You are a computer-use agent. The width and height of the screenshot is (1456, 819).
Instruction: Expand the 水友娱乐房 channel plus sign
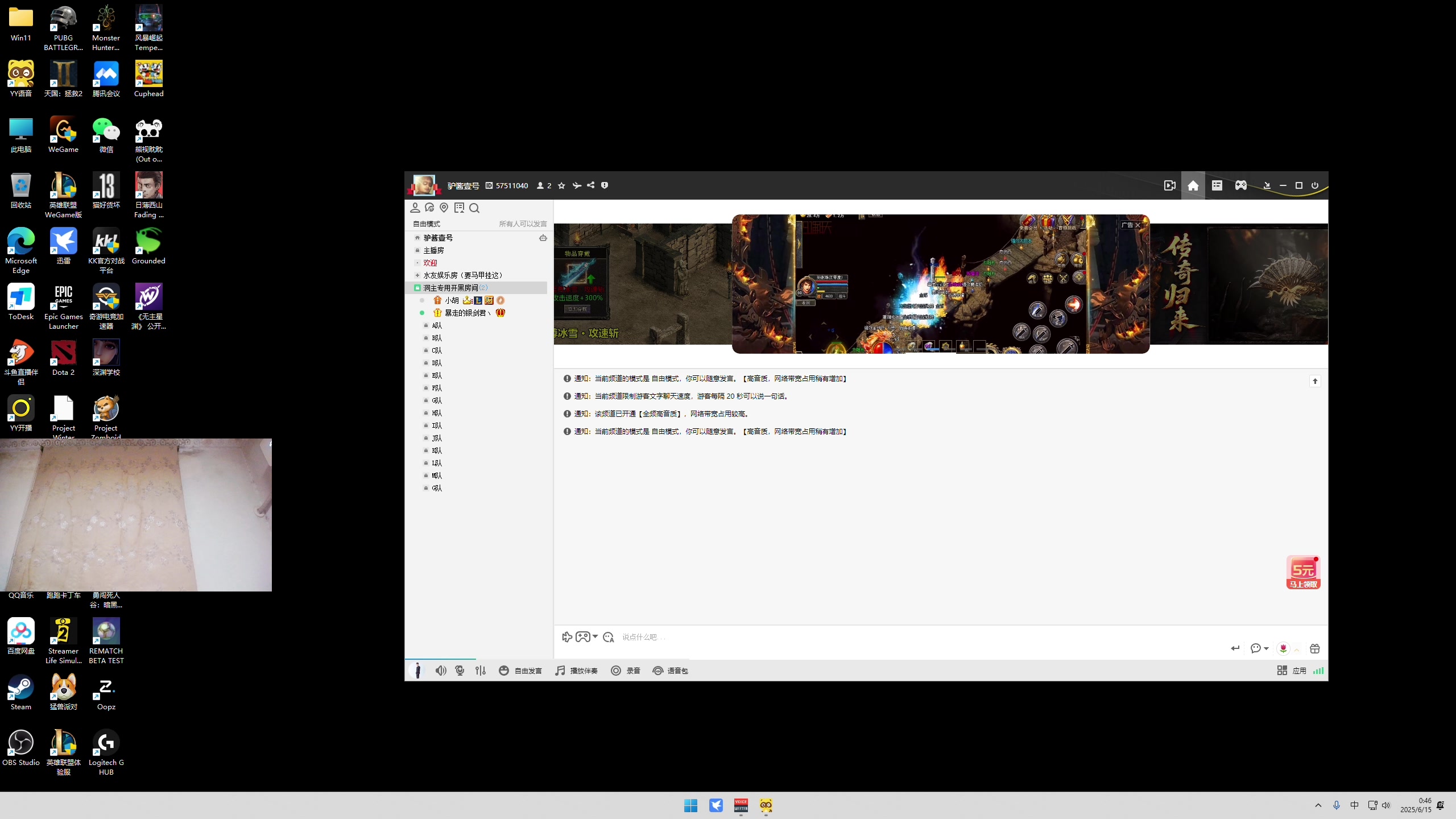pos(417,275)
